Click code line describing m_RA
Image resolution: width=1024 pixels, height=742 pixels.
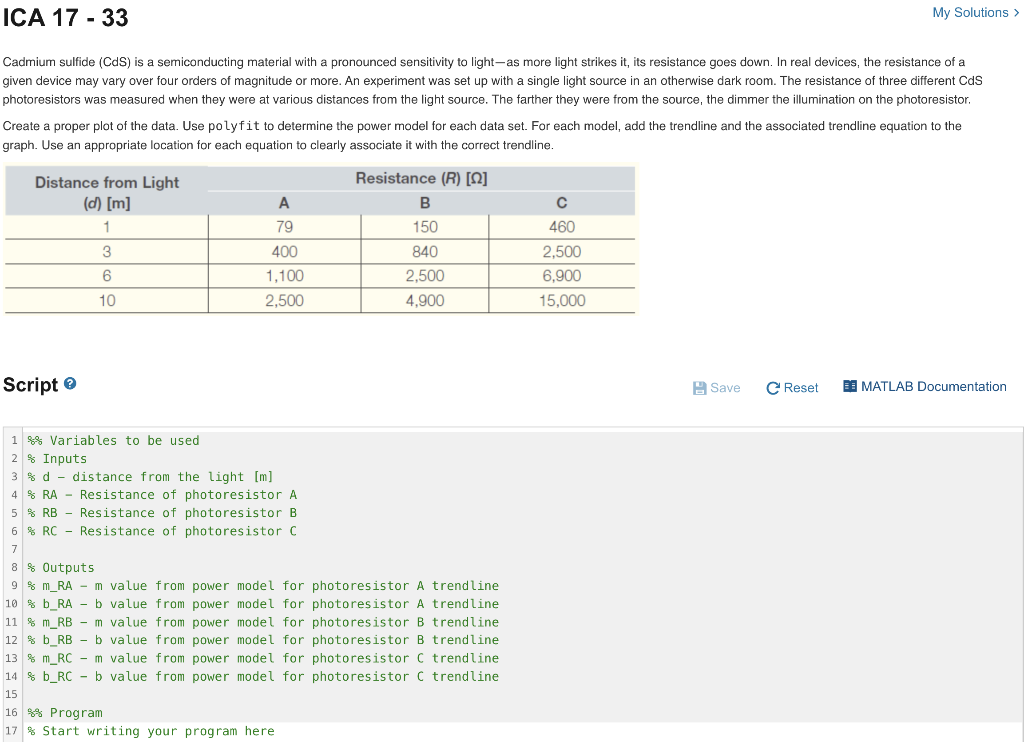coord(263,586)
